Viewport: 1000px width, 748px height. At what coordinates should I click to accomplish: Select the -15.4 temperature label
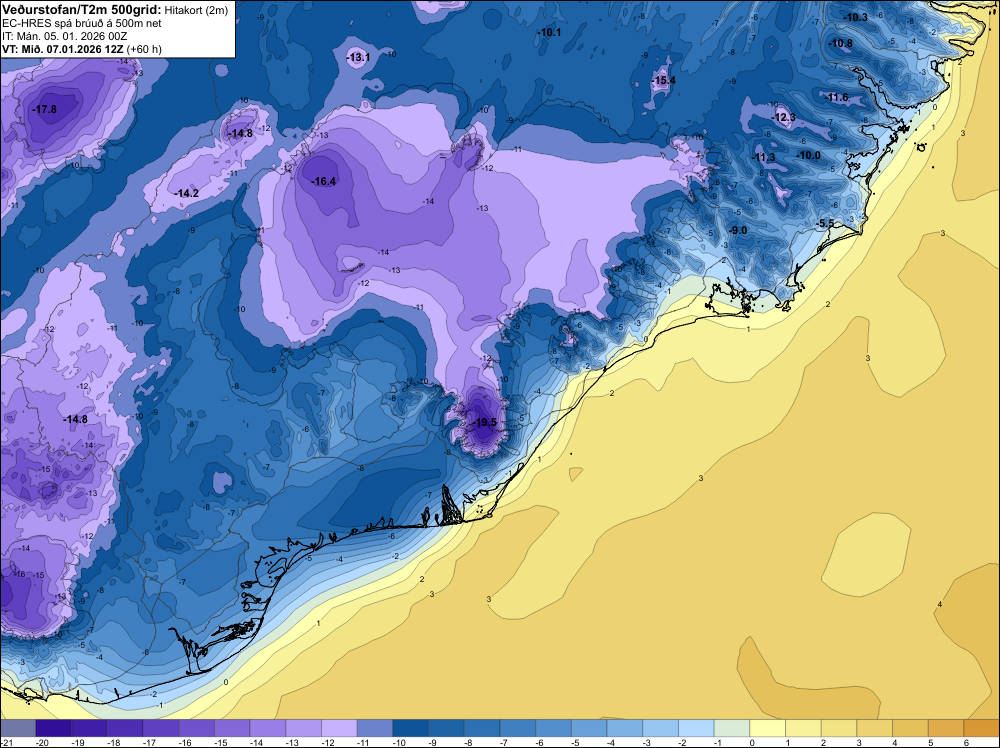tap(664, 80)
